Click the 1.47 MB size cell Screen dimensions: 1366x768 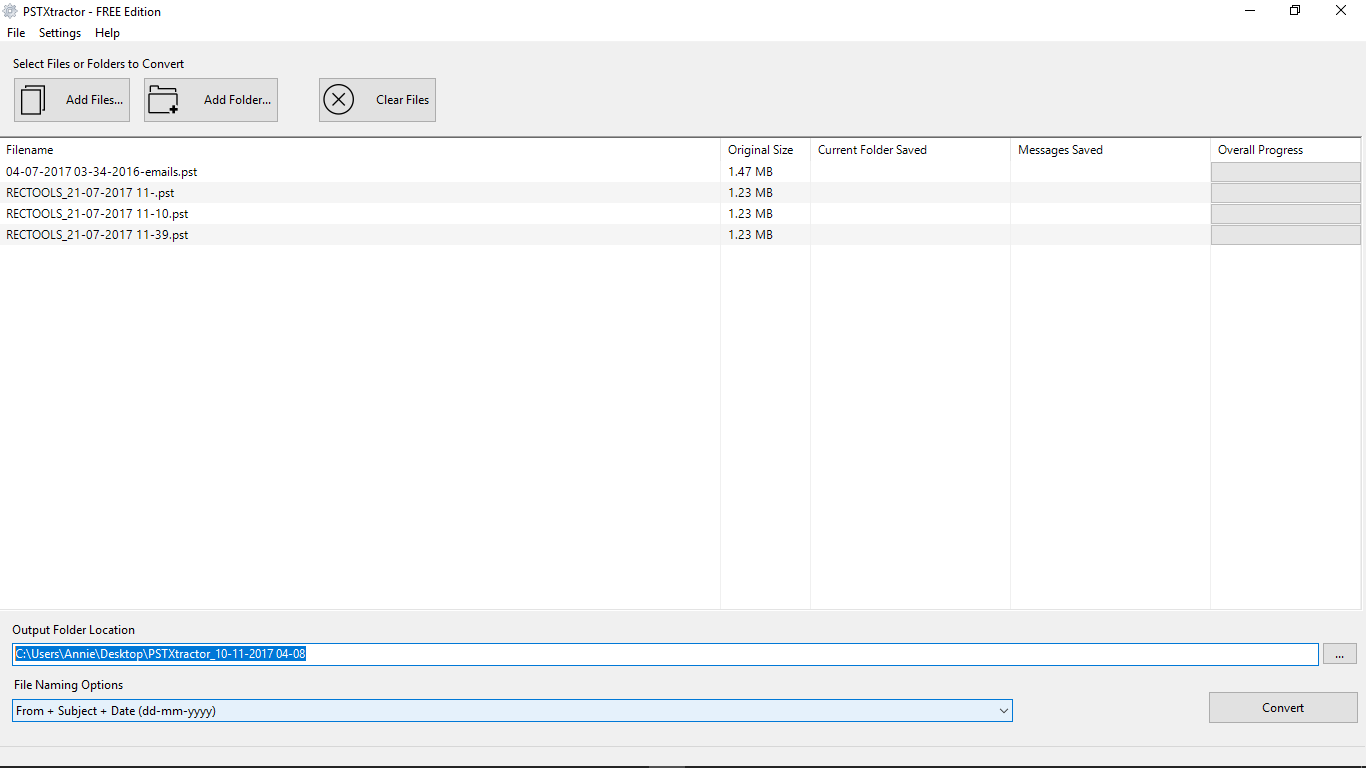[750, 172]
